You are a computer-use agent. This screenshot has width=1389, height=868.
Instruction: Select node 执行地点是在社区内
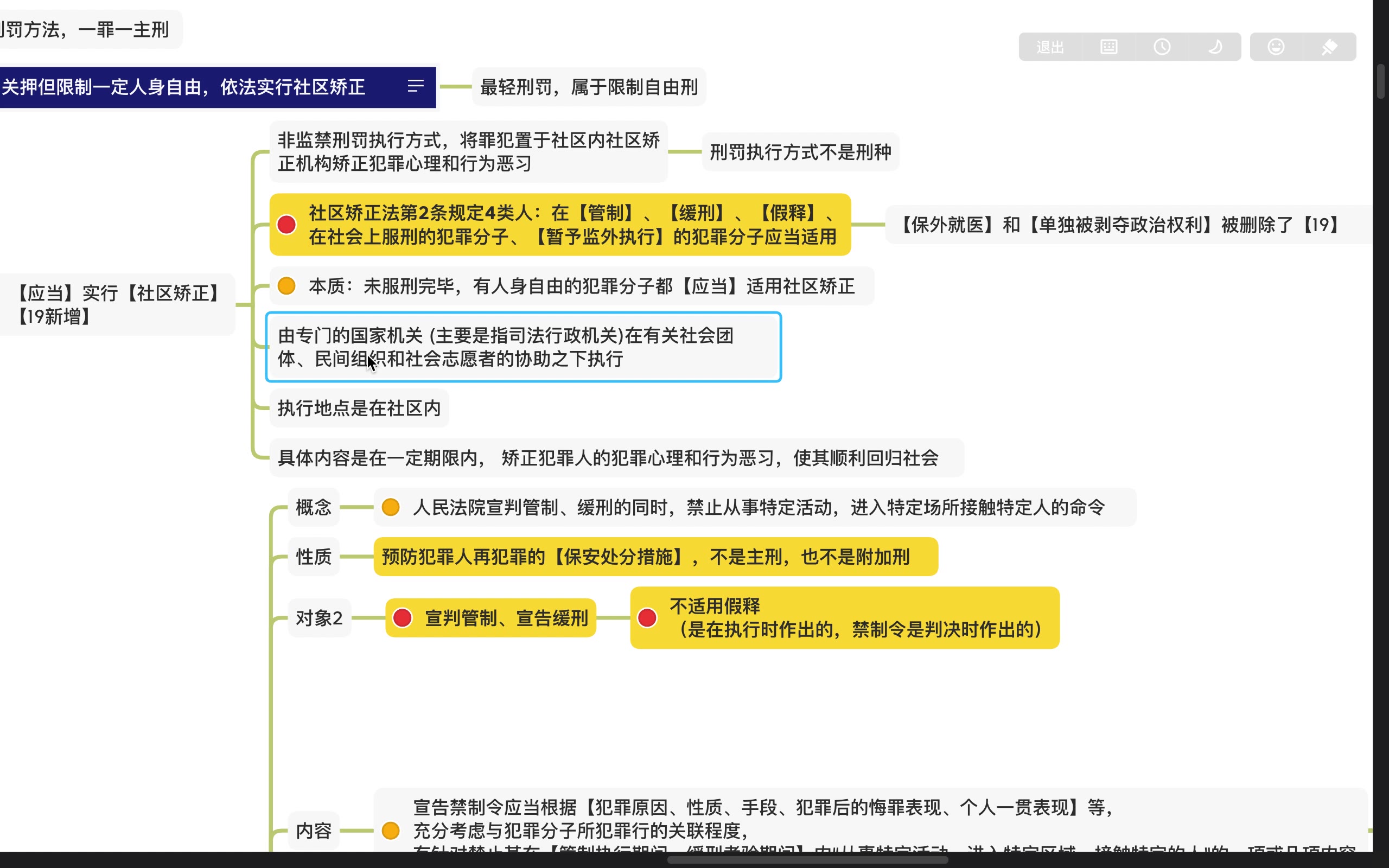point(359,408)
